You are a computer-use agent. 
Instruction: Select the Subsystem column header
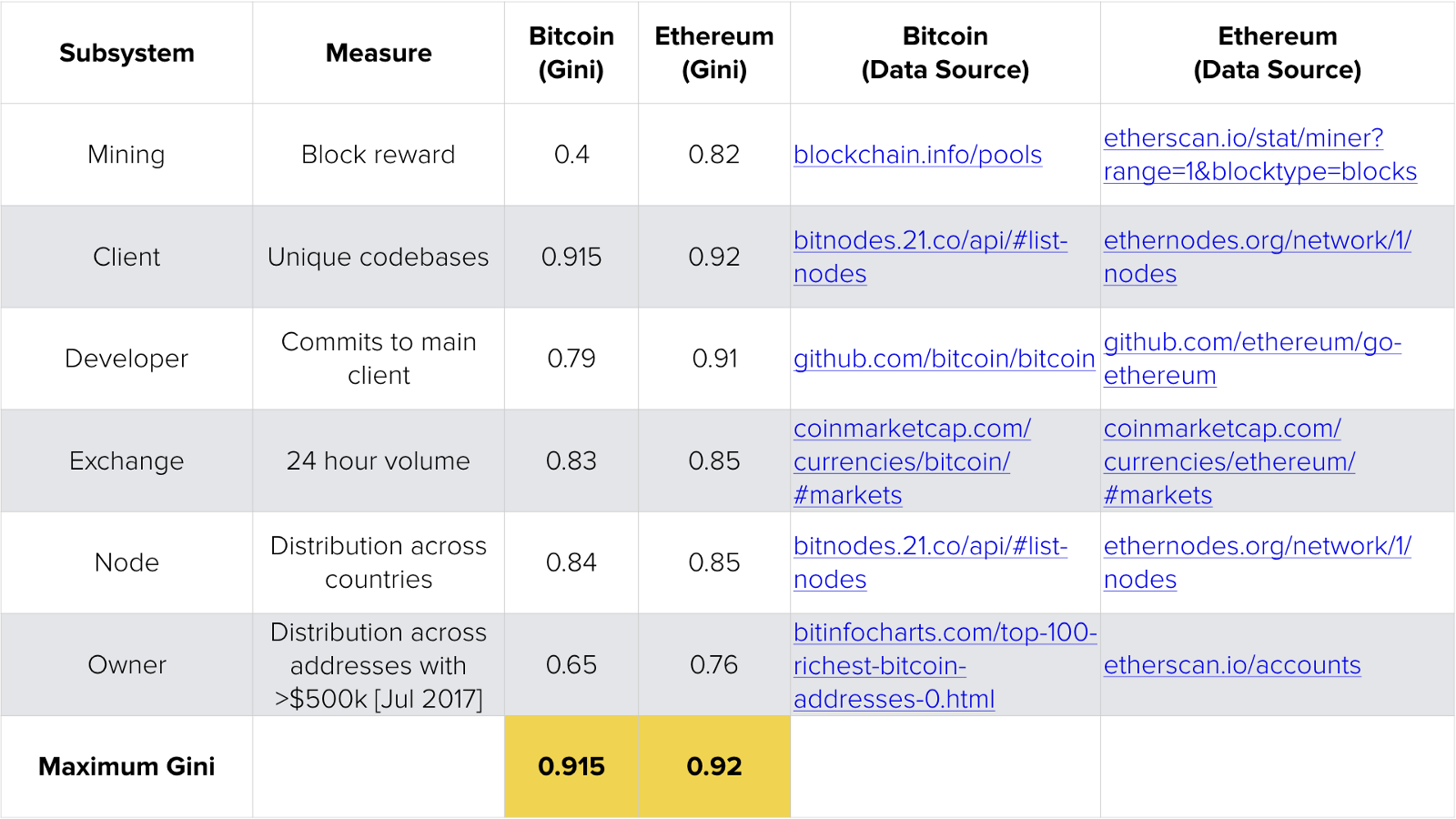click(x=126, y=53)
